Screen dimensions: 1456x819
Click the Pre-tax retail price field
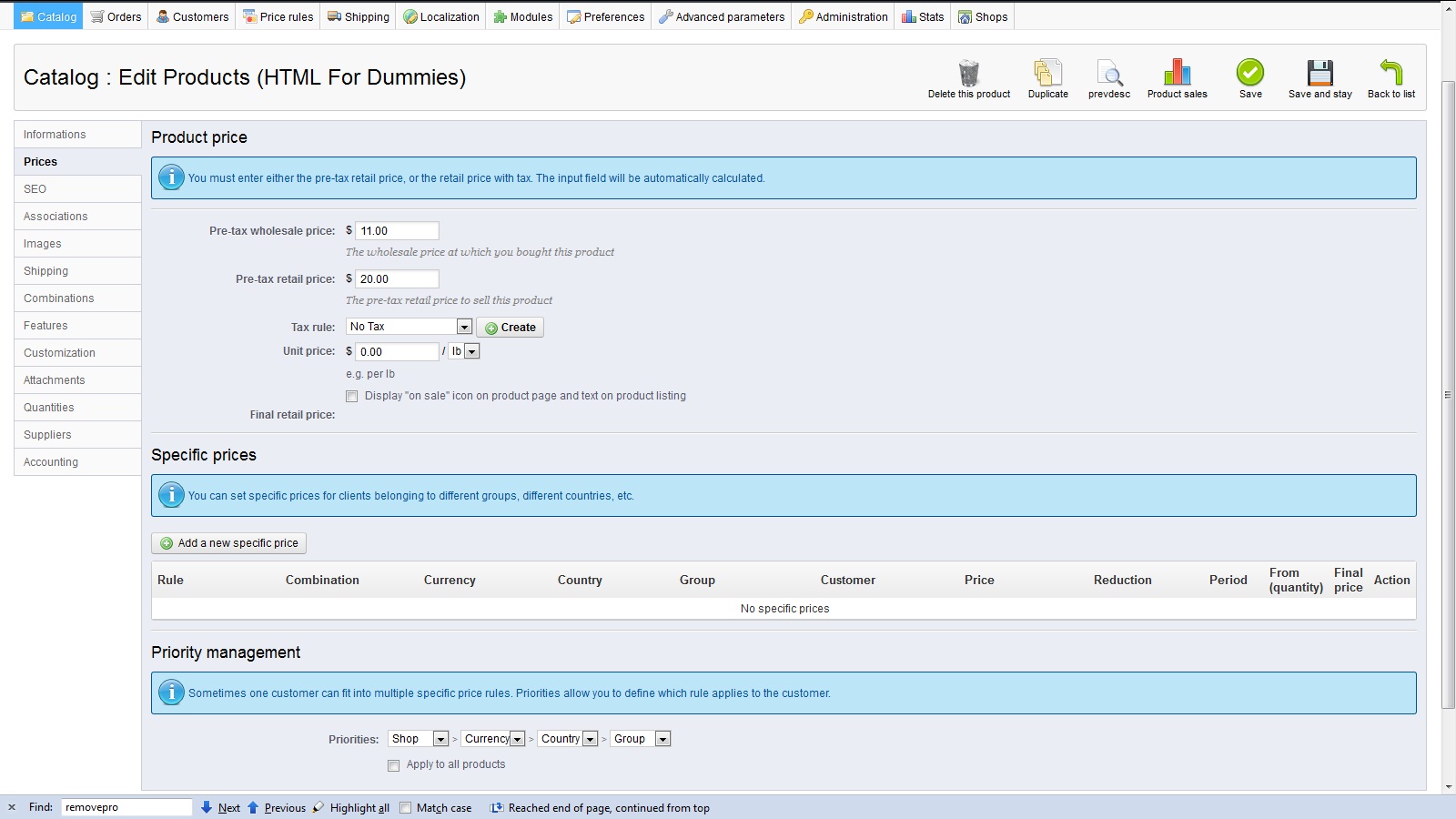[x=397, y=279]
